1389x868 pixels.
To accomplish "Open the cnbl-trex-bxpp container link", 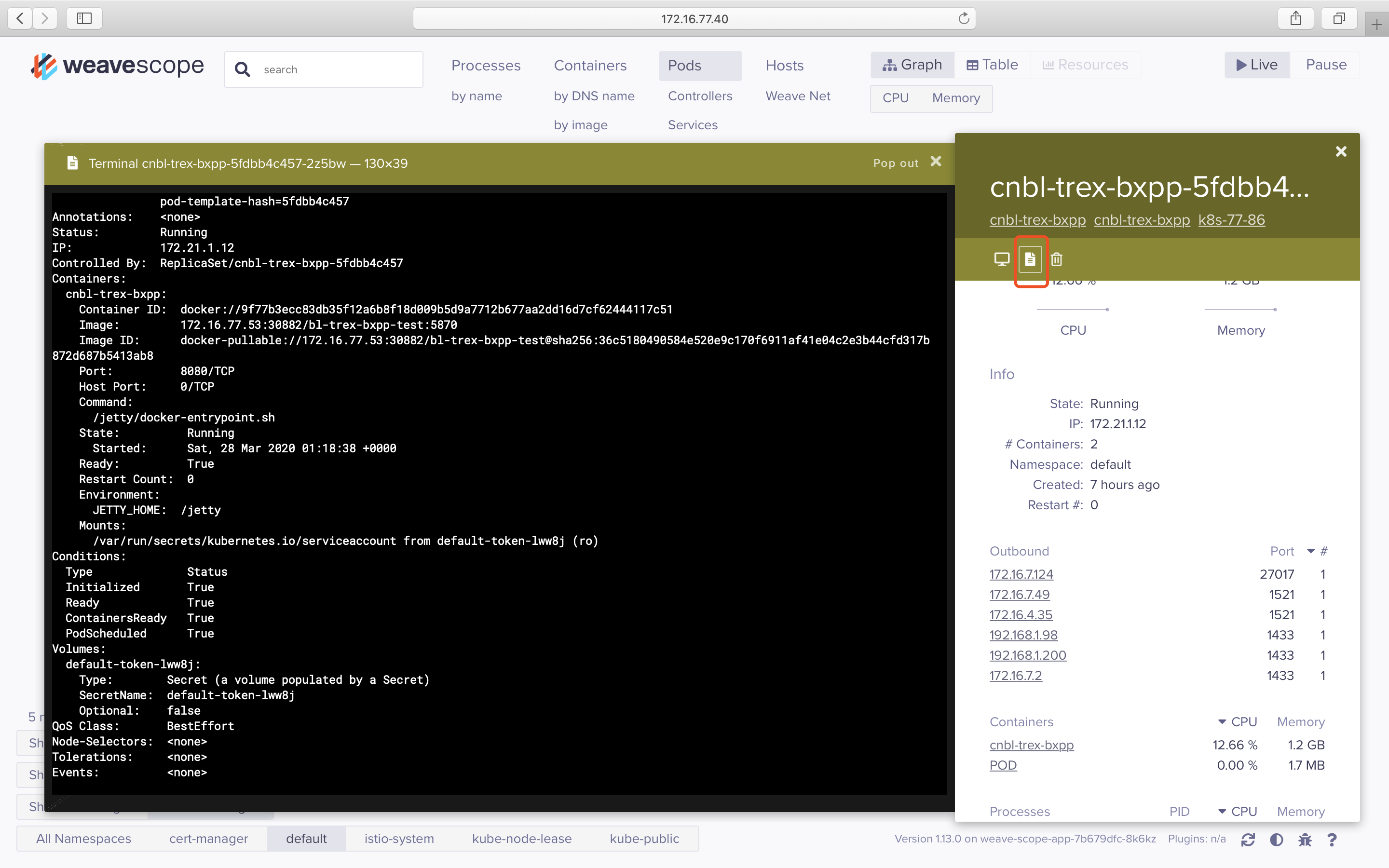I will (1032, 745).
